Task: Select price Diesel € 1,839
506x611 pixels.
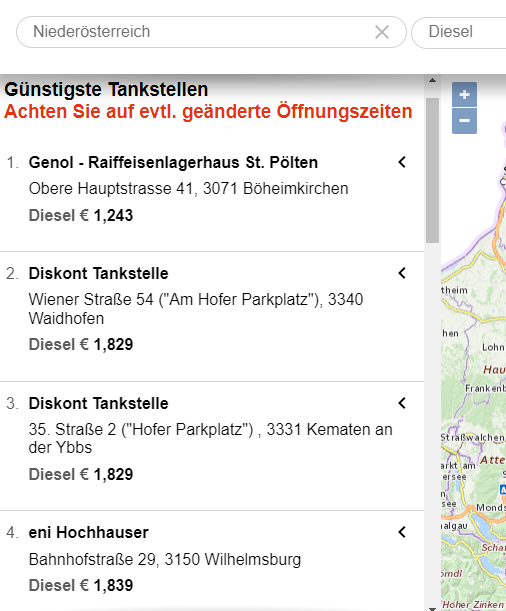Action: coord(81,585)
